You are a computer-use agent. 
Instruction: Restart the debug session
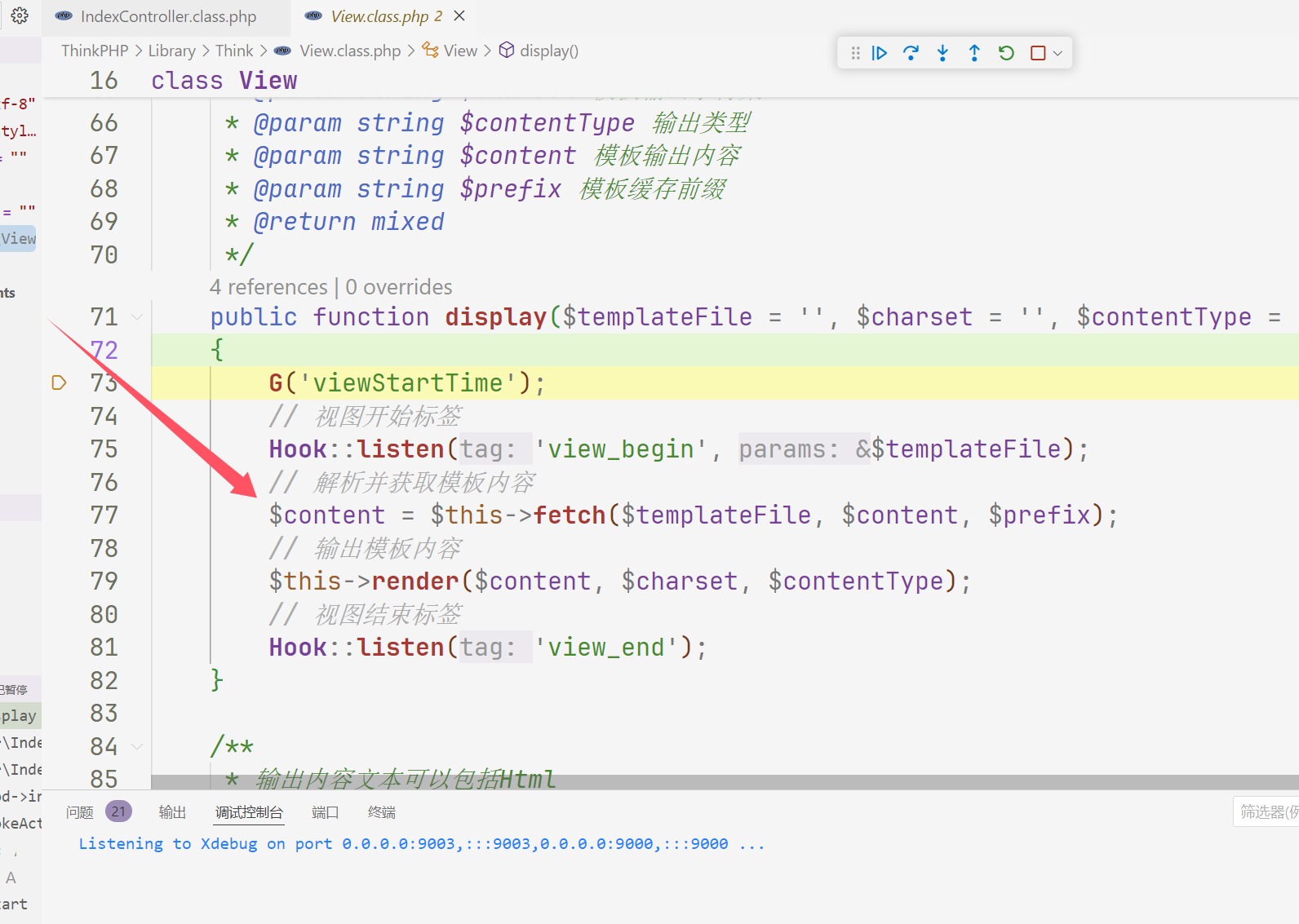pos(1006,53)
